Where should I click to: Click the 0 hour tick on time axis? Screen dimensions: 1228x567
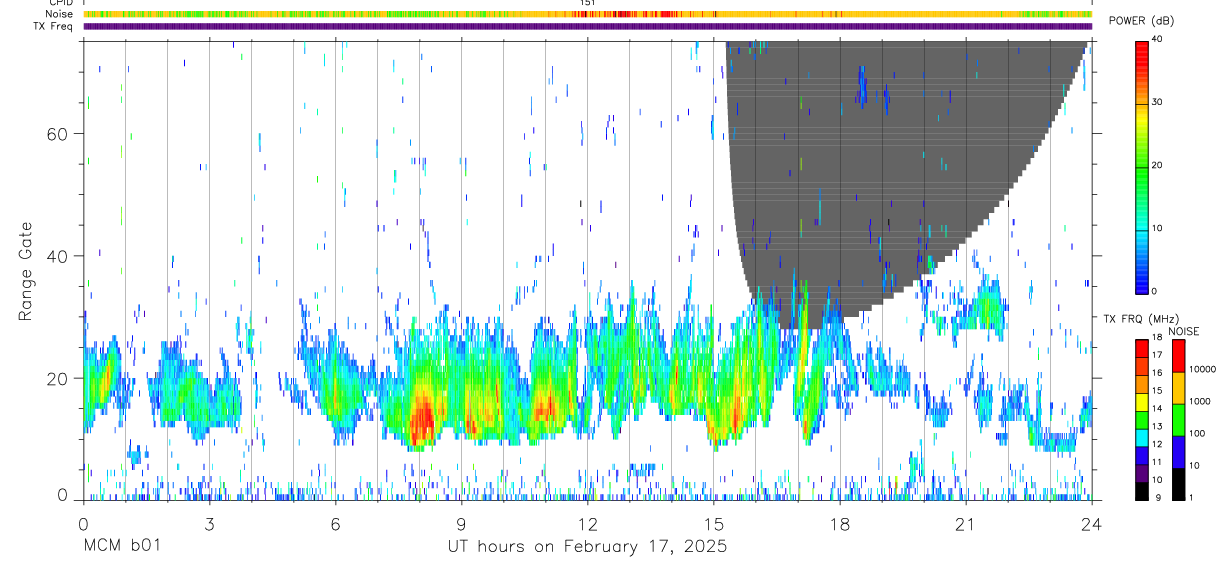point(83,523)
